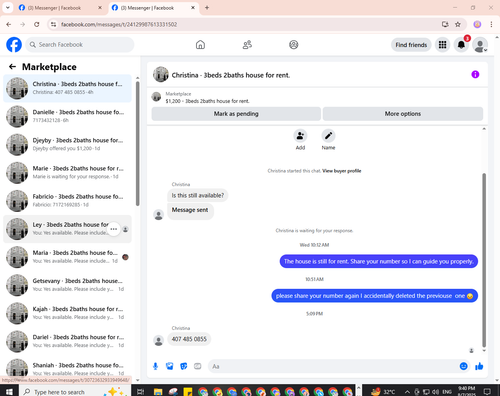Screen dimensions: 500x396
Task: Bookmark this page star icon
Action: point(458,24)
